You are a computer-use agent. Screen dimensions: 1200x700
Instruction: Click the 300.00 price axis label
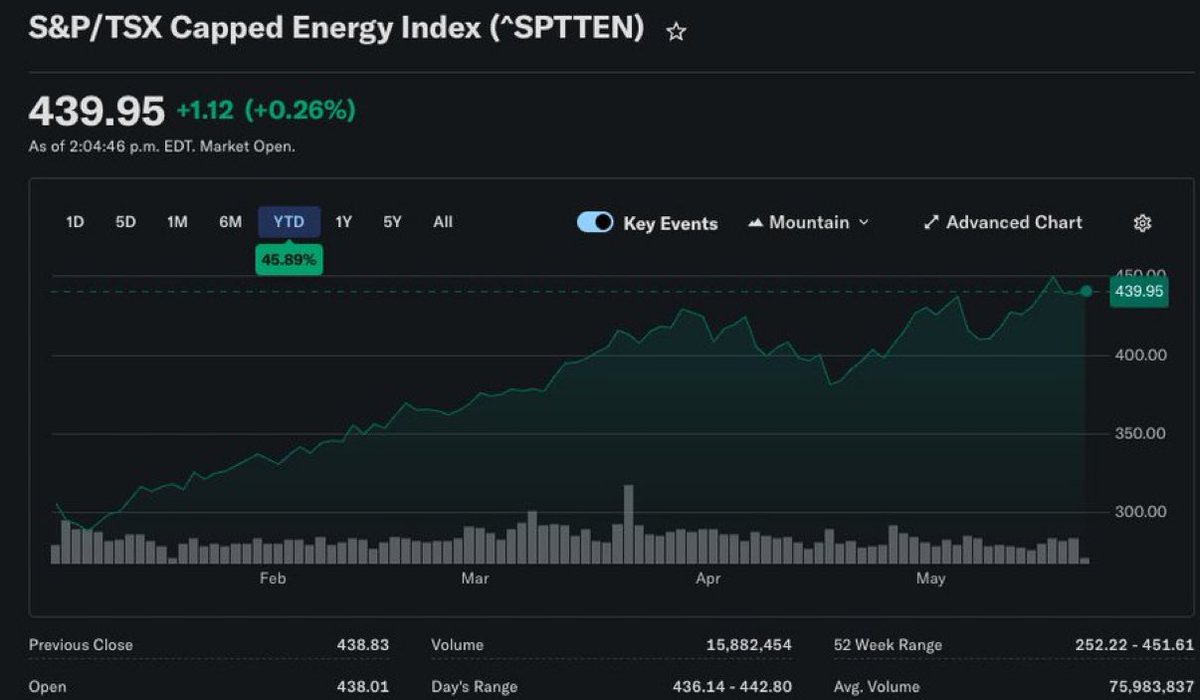1139,512
